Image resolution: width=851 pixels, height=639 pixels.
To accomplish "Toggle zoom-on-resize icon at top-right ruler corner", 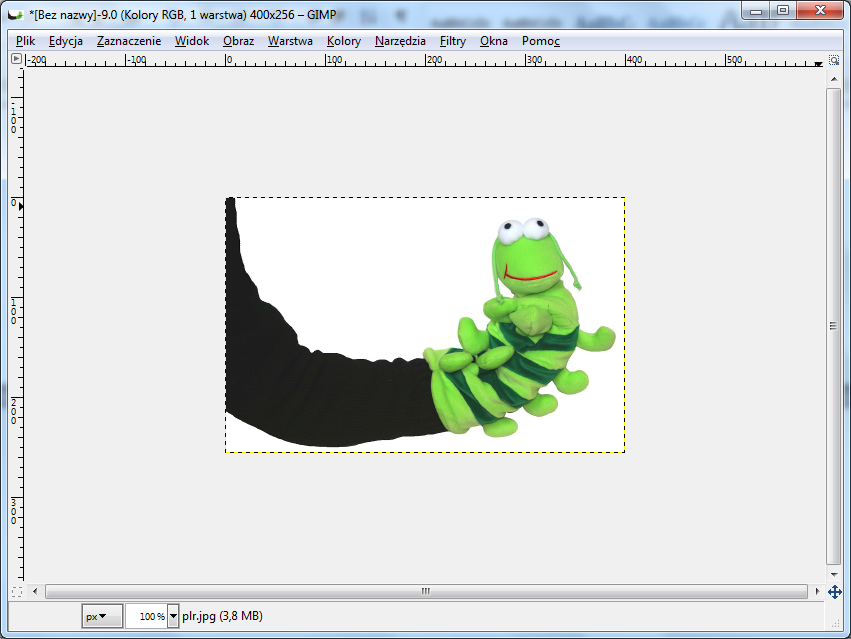I will click(x=834, y=60).
